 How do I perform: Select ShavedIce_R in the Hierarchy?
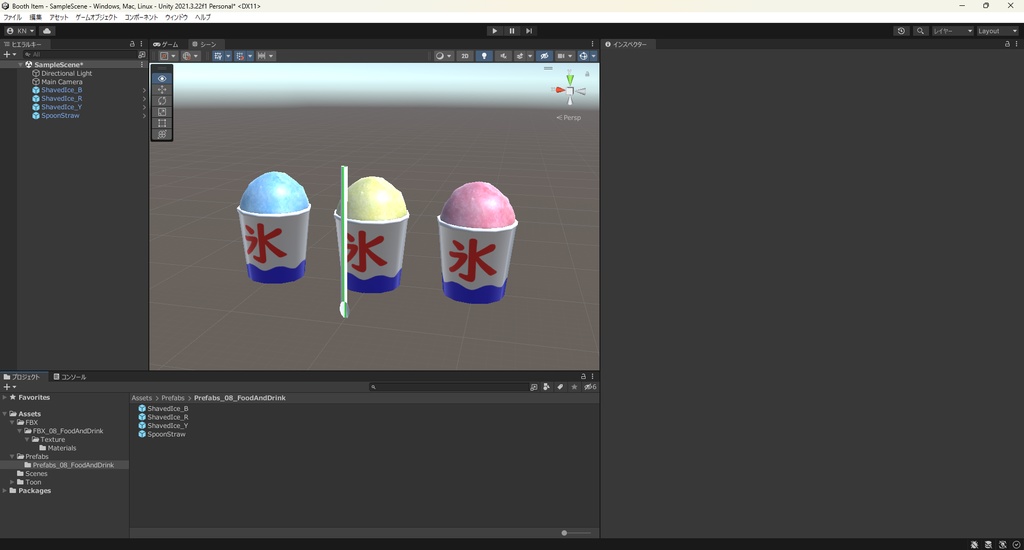pos(62,99)
